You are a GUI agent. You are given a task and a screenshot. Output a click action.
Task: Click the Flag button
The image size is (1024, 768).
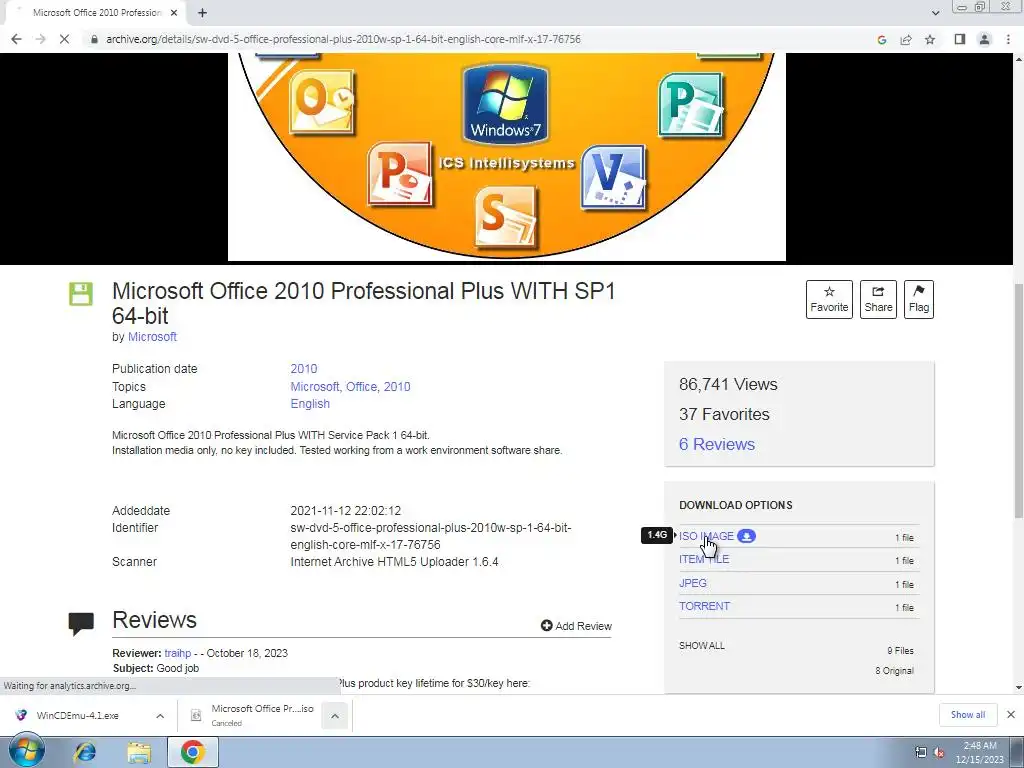(x=919, y=299)
